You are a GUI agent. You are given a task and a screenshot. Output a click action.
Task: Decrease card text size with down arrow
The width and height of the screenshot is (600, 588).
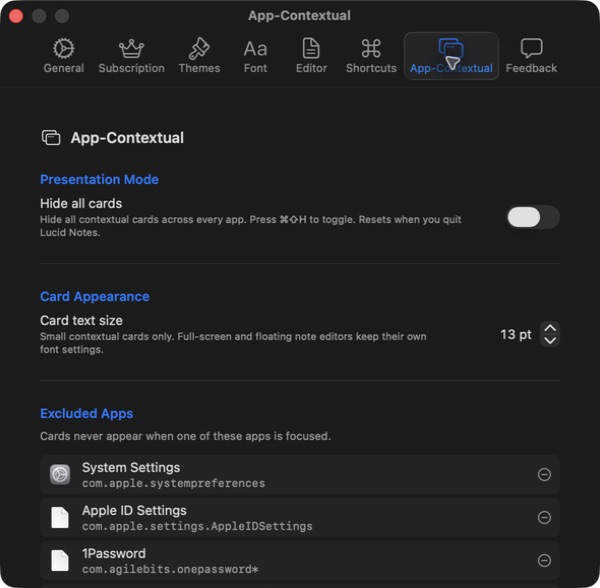(550, 340)
